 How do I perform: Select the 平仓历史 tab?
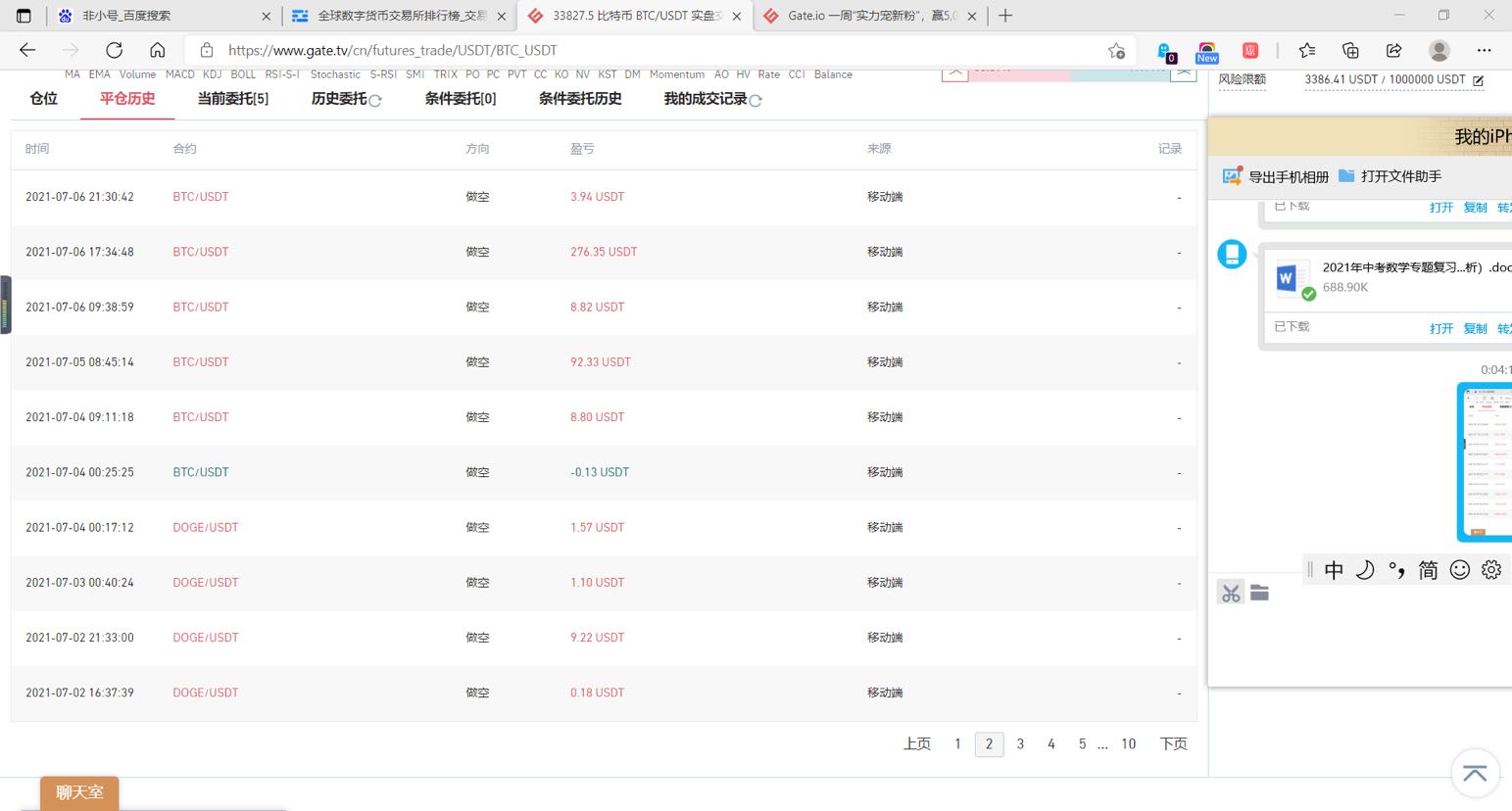click(x=127, y=99)
